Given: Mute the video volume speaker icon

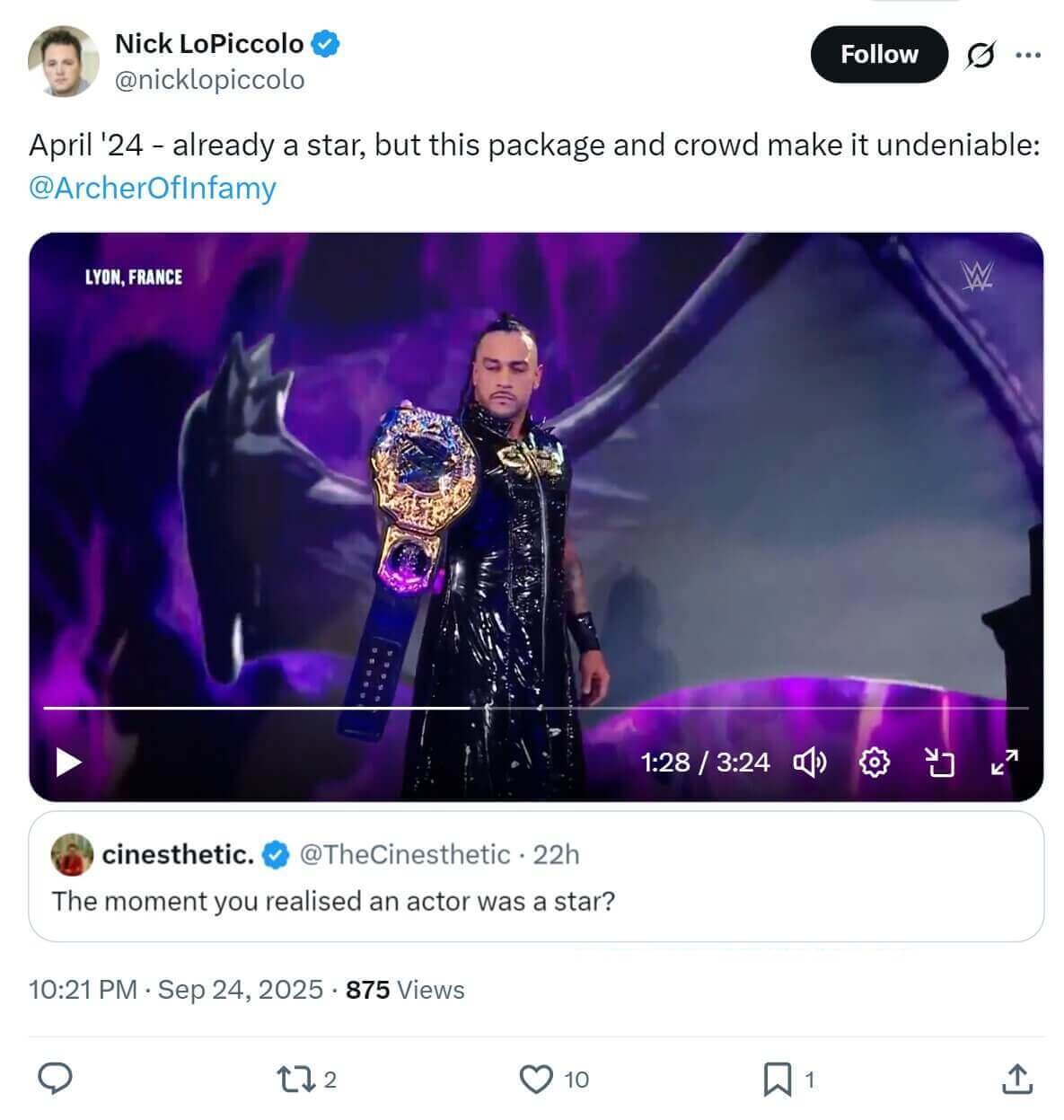Looking at the screenshot, I should click(x=810, y=763).
